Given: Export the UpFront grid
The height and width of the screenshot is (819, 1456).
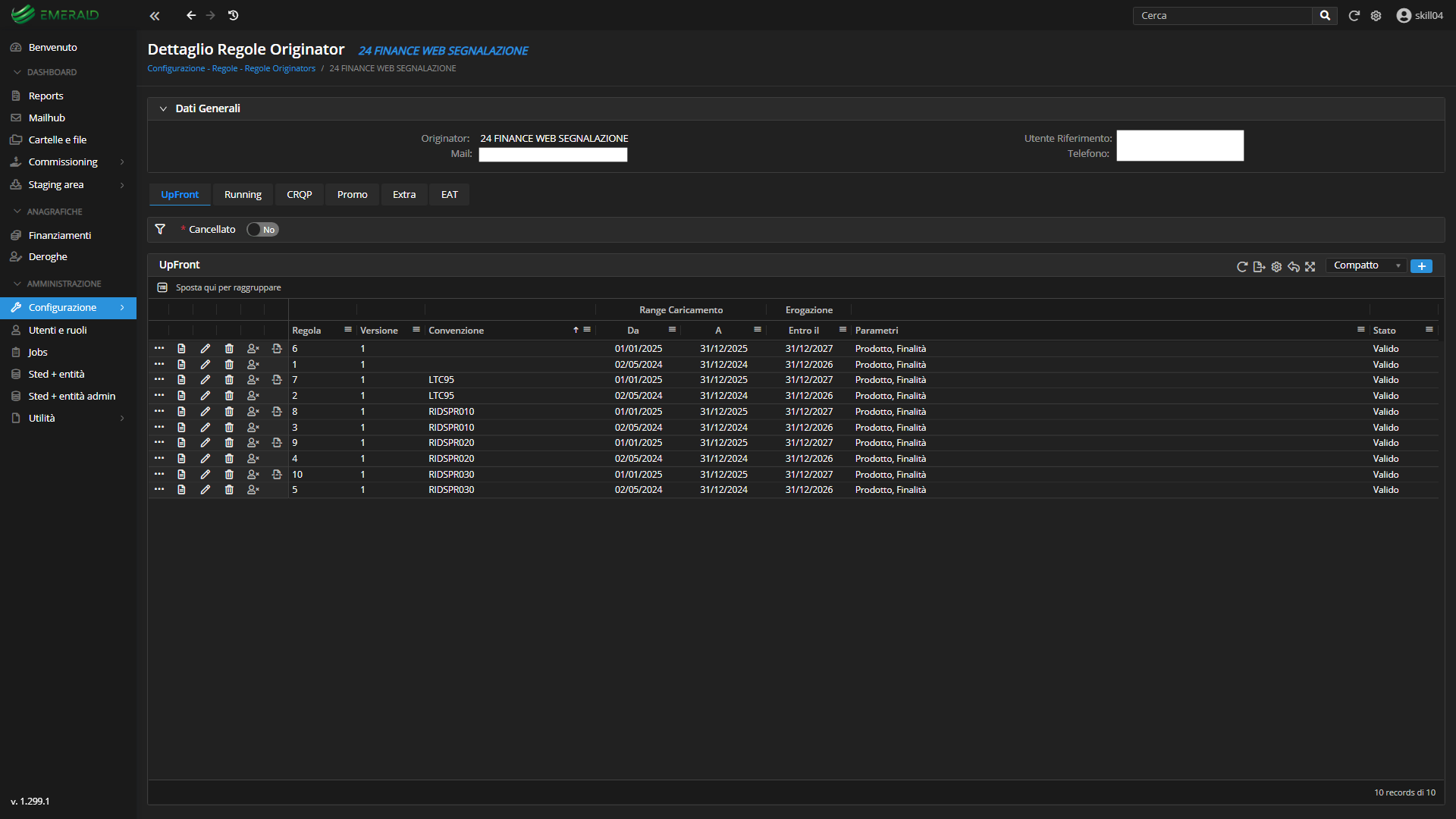Looking at the screenshot, I should point(1260,266).
